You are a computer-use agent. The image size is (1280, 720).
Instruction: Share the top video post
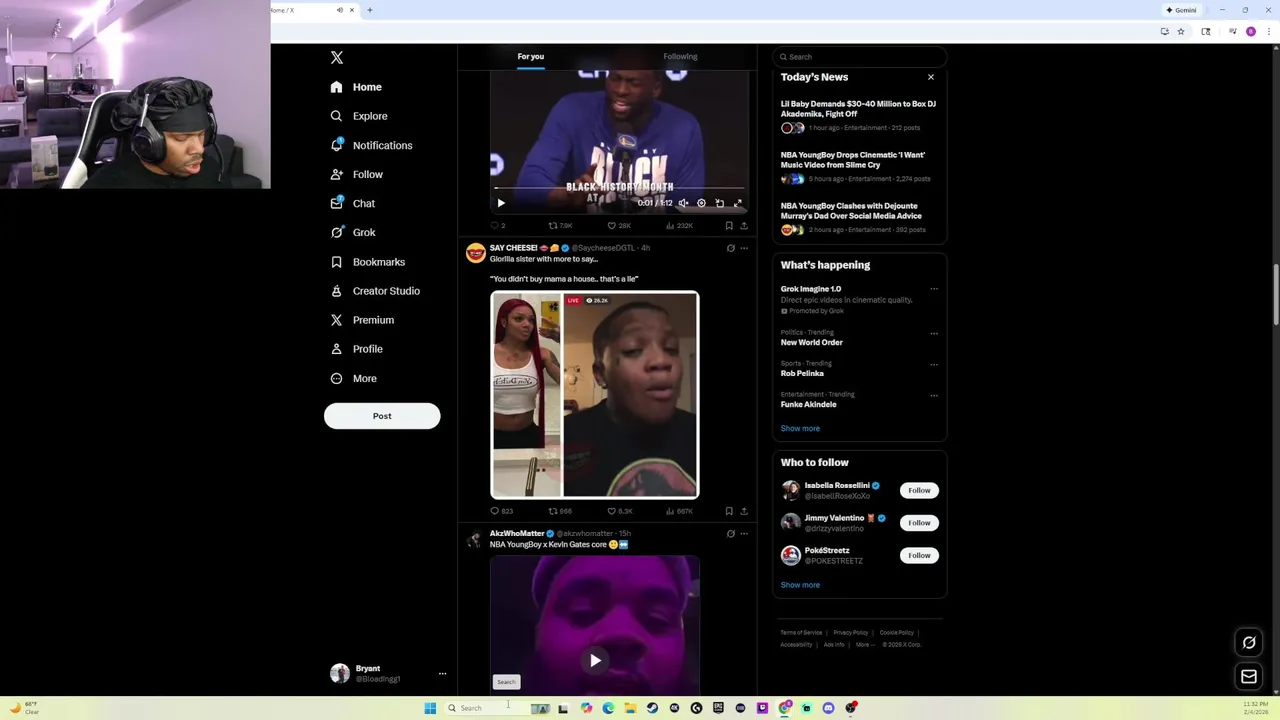tap(744, 226)
